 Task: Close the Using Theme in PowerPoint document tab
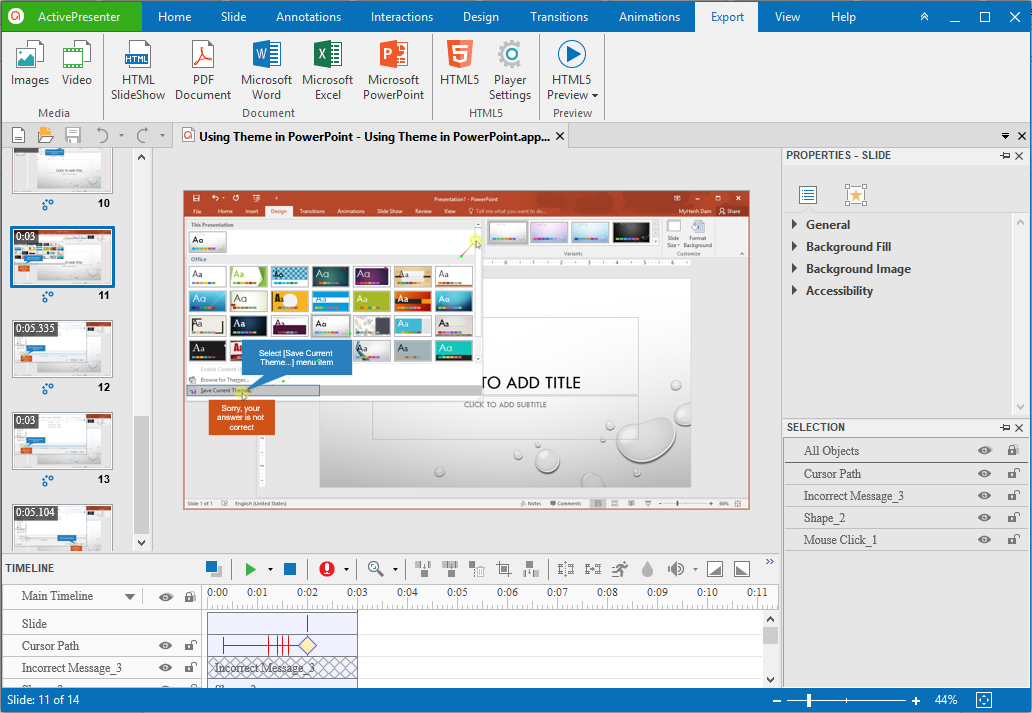pyautogui.click(x=559, y=136)
